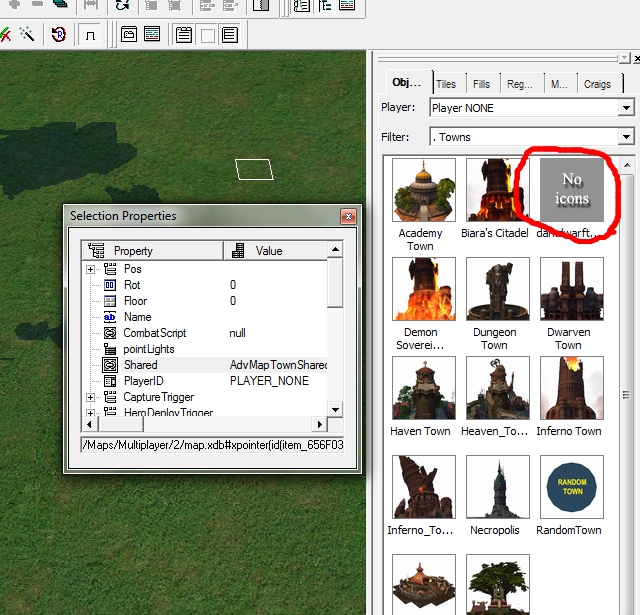Screen dimensions: 640x615
Task: Select the Inferno_To... thumbnail
Action: (424, 487)
